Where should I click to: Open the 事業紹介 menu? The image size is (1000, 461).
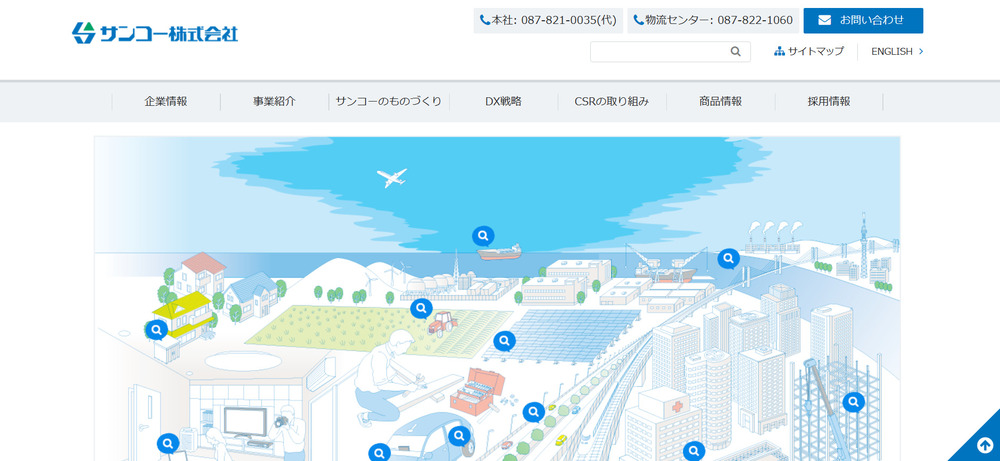(x=274, y=101)
